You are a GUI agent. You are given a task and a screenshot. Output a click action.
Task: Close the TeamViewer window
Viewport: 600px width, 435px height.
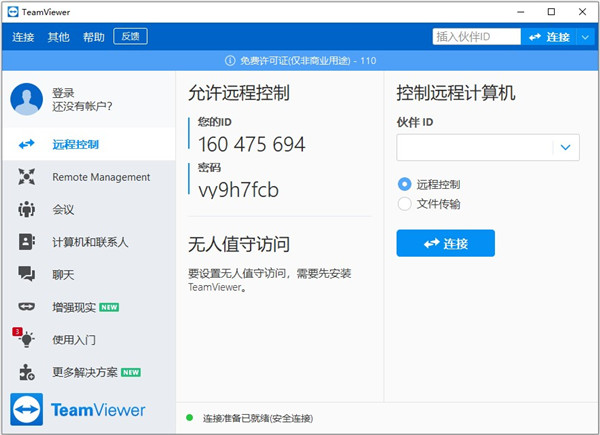pos(582,12)
